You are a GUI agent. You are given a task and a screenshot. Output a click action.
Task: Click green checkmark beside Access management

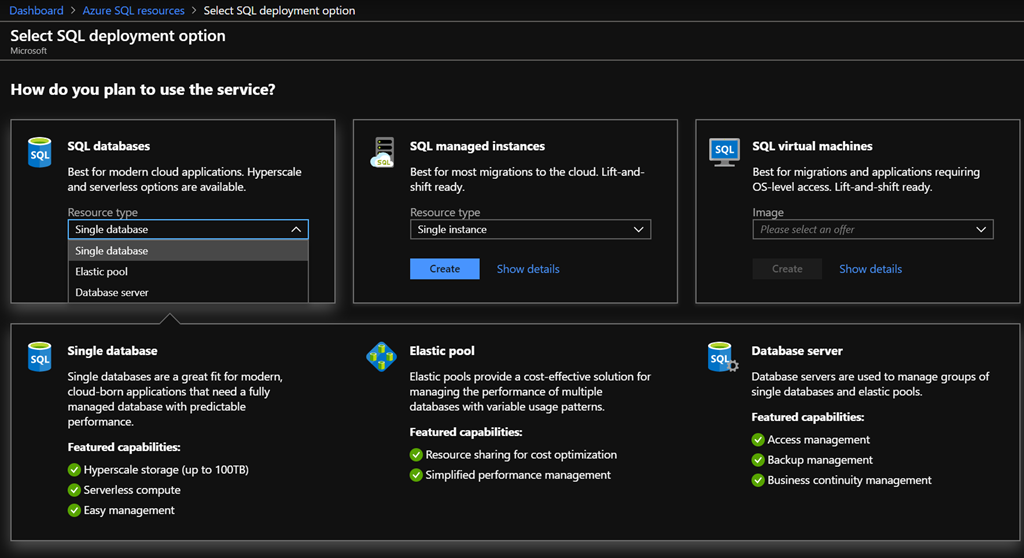point(758,440)
